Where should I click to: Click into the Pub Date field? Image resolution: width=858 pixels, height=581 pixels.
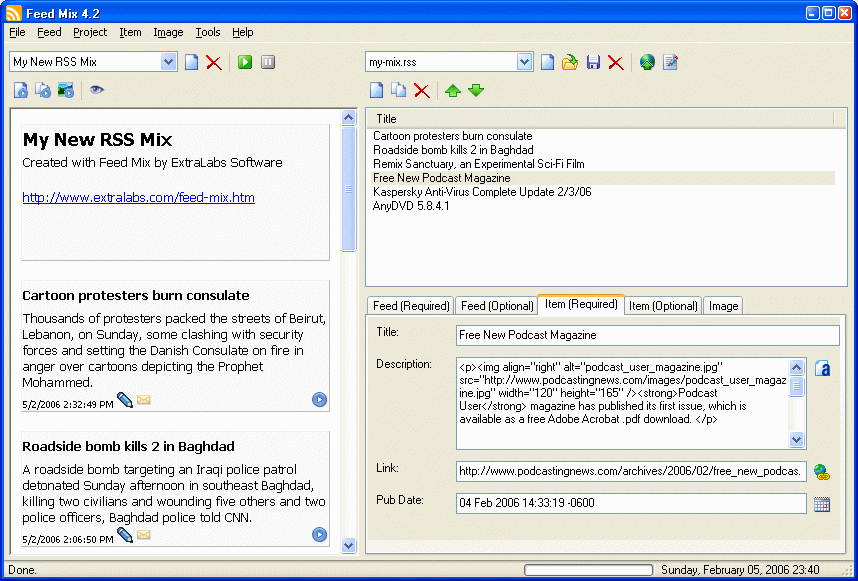point(631,503)
